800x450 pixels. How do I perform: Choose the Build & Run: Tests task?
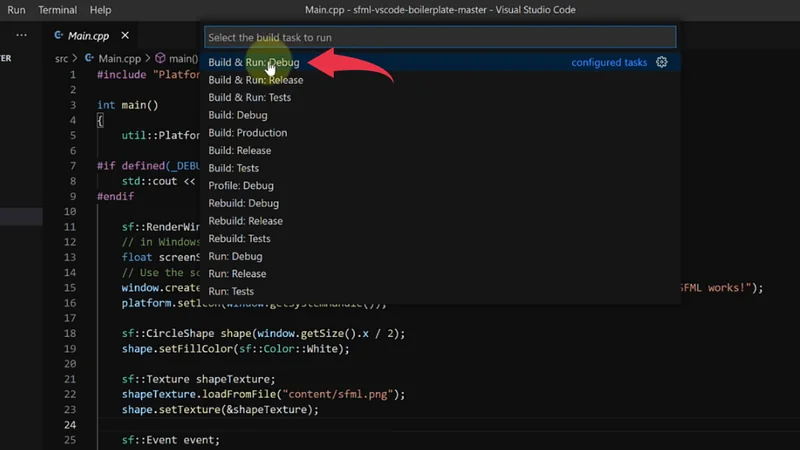coord(249,98)
